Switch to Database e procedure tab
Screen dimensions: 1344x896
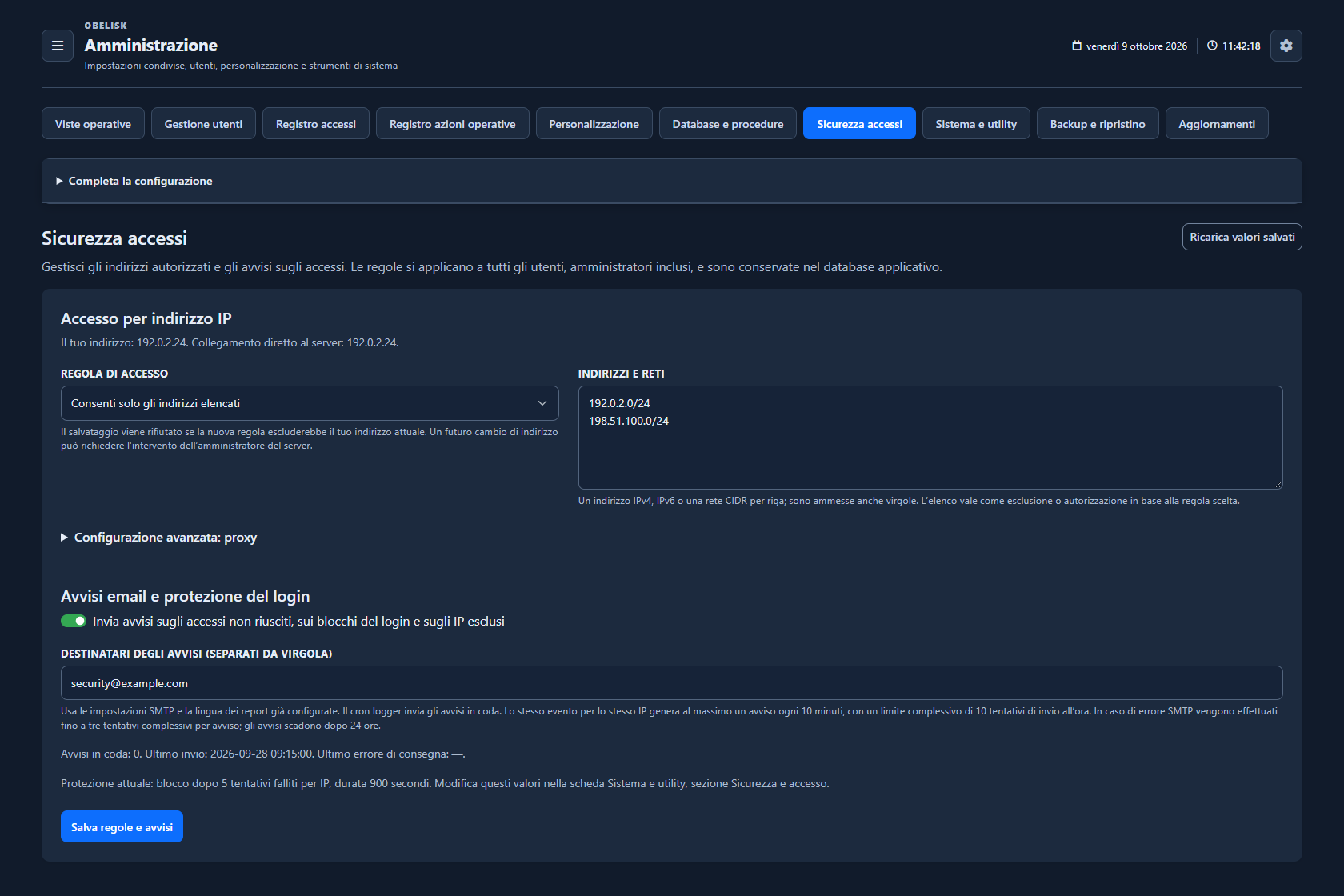(x=728, y=123)
